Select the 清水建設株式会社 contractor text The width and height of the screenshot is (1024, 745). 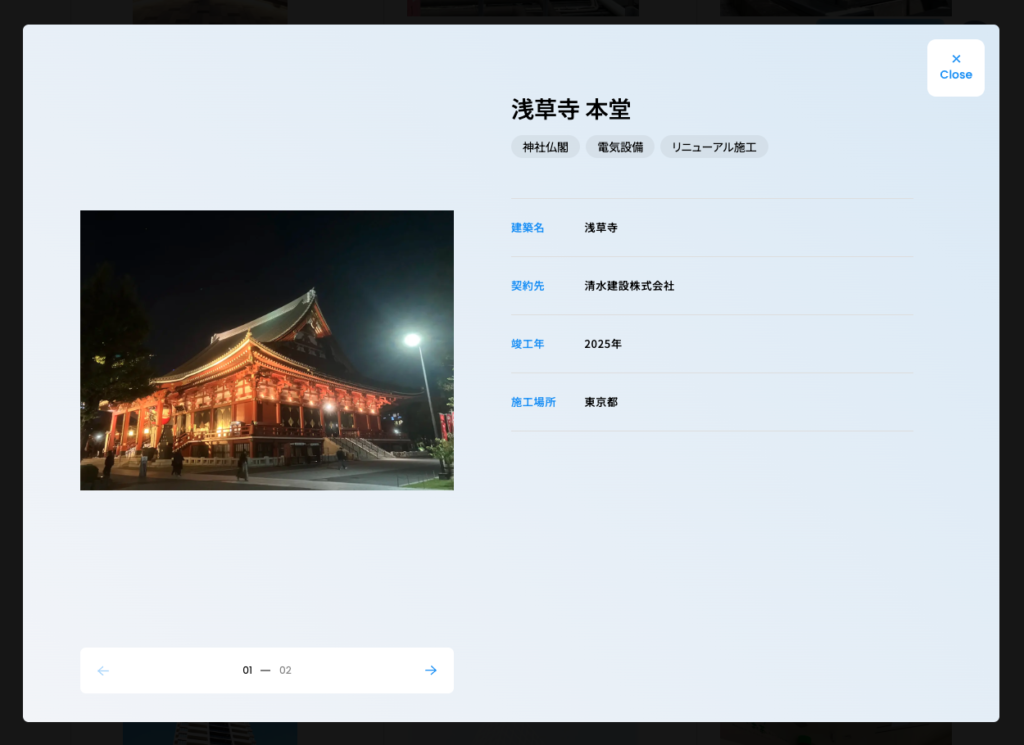tap(629, 286)
